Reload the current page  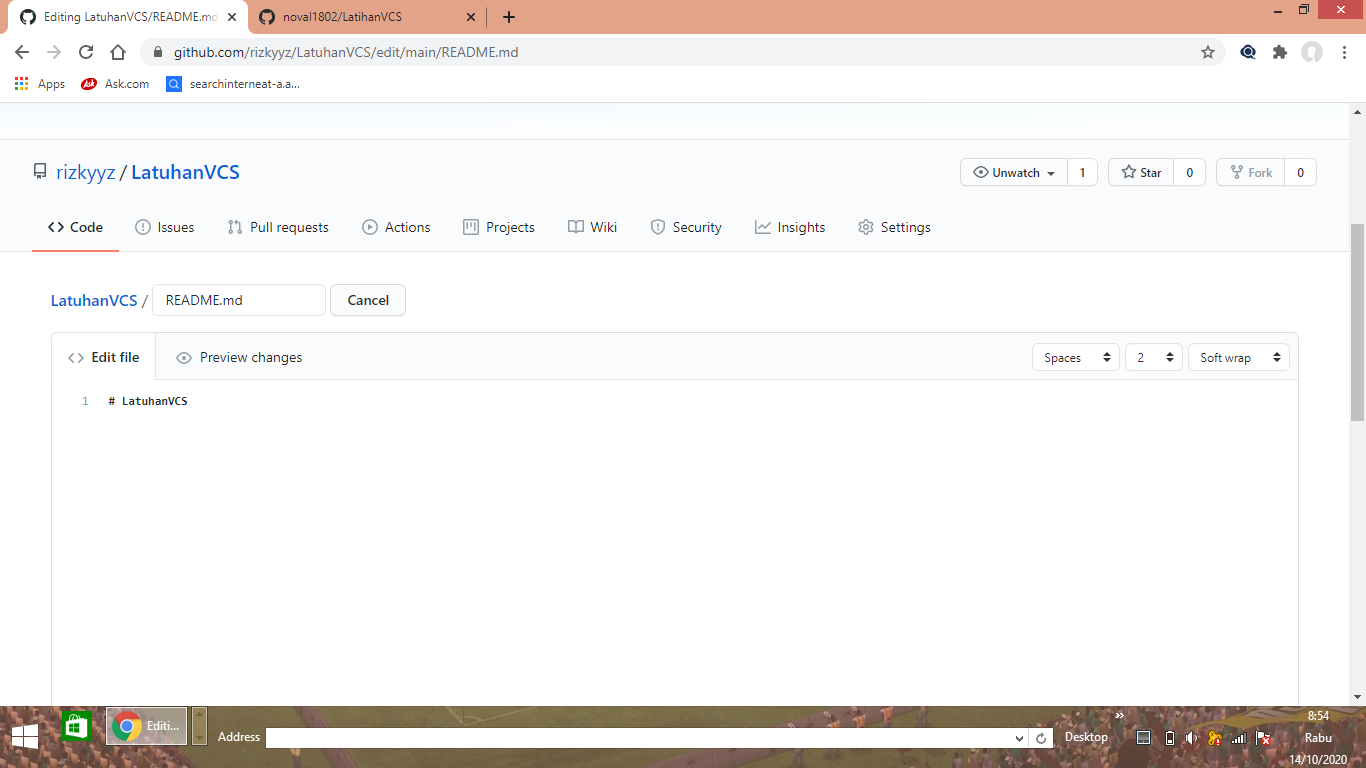(85, 52)
